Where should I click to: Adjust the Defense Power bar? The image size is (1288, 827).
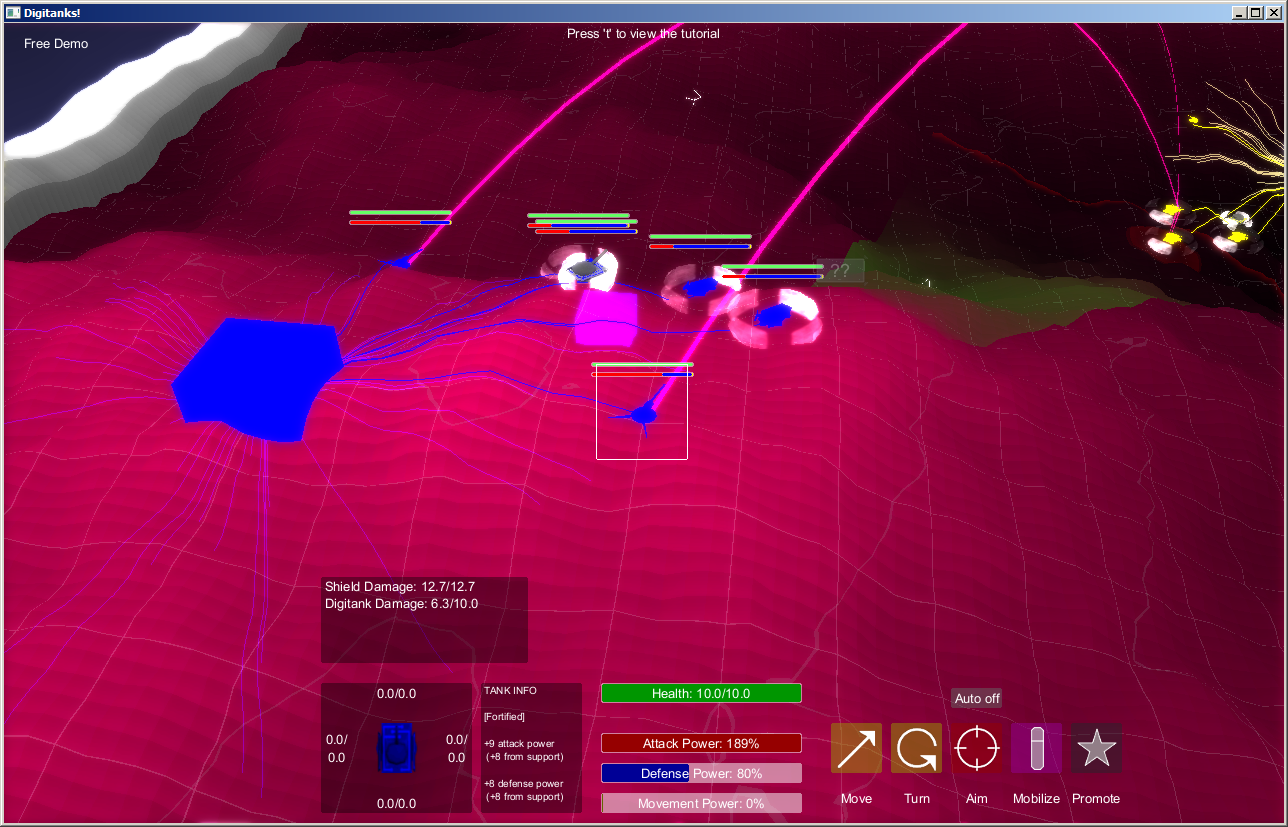click(x=701, y=773)
